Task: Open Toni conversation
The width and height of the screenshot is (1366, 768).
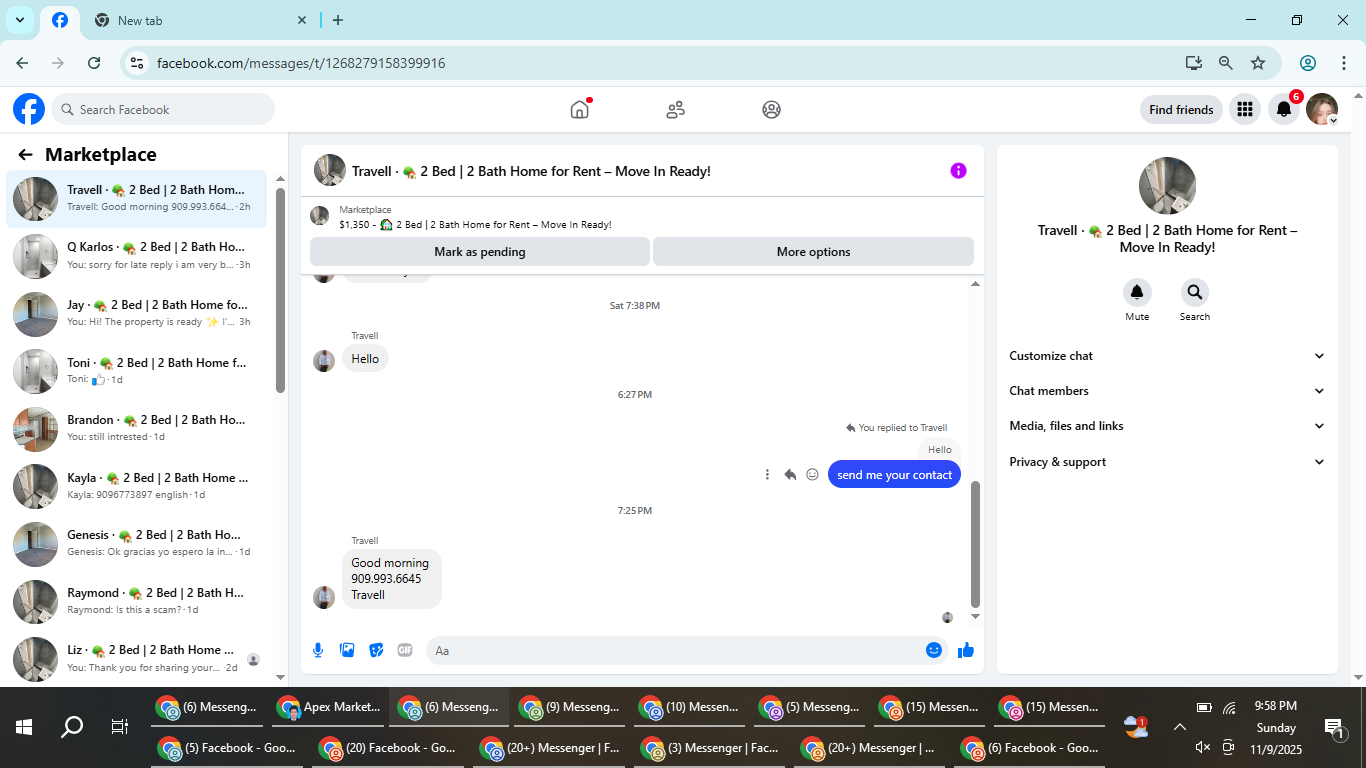Action: coord(137,371)
